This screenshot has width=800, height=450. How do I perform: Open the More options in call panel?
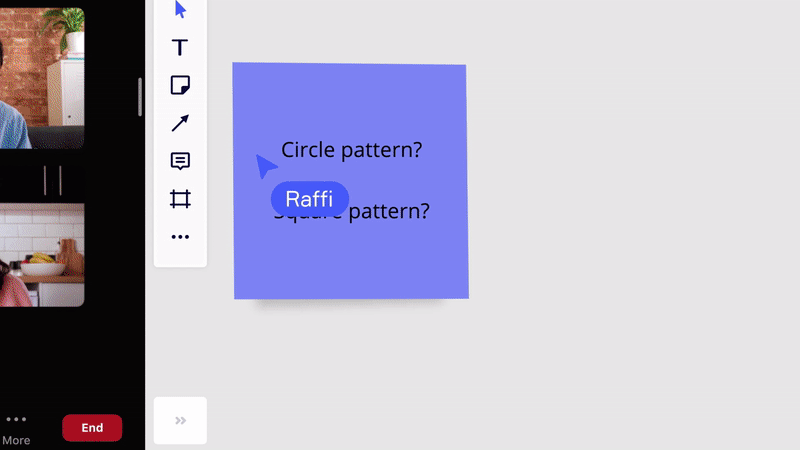[x=16, y=429]
